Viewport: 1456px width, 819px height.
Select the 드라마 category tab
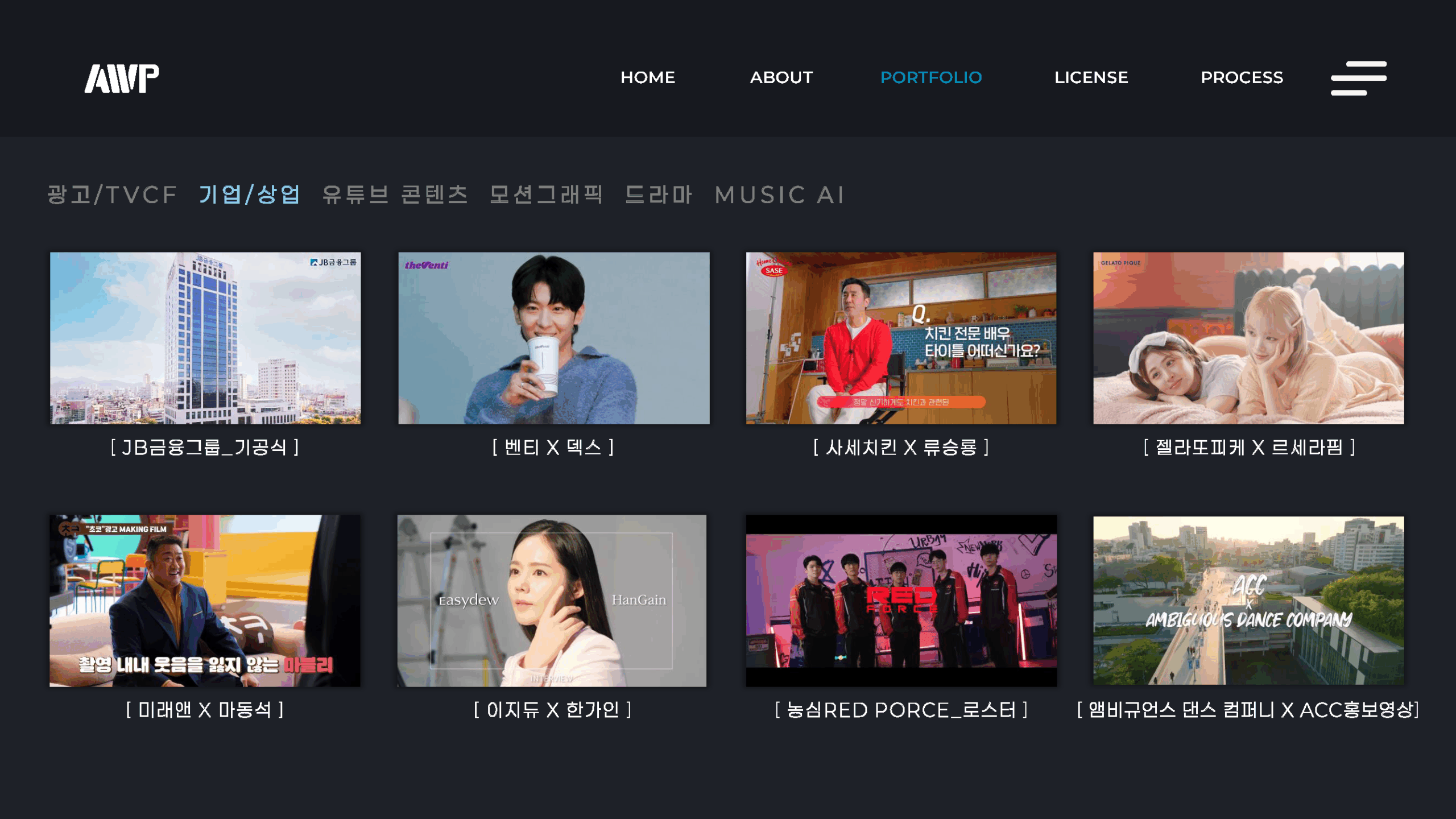659,195
